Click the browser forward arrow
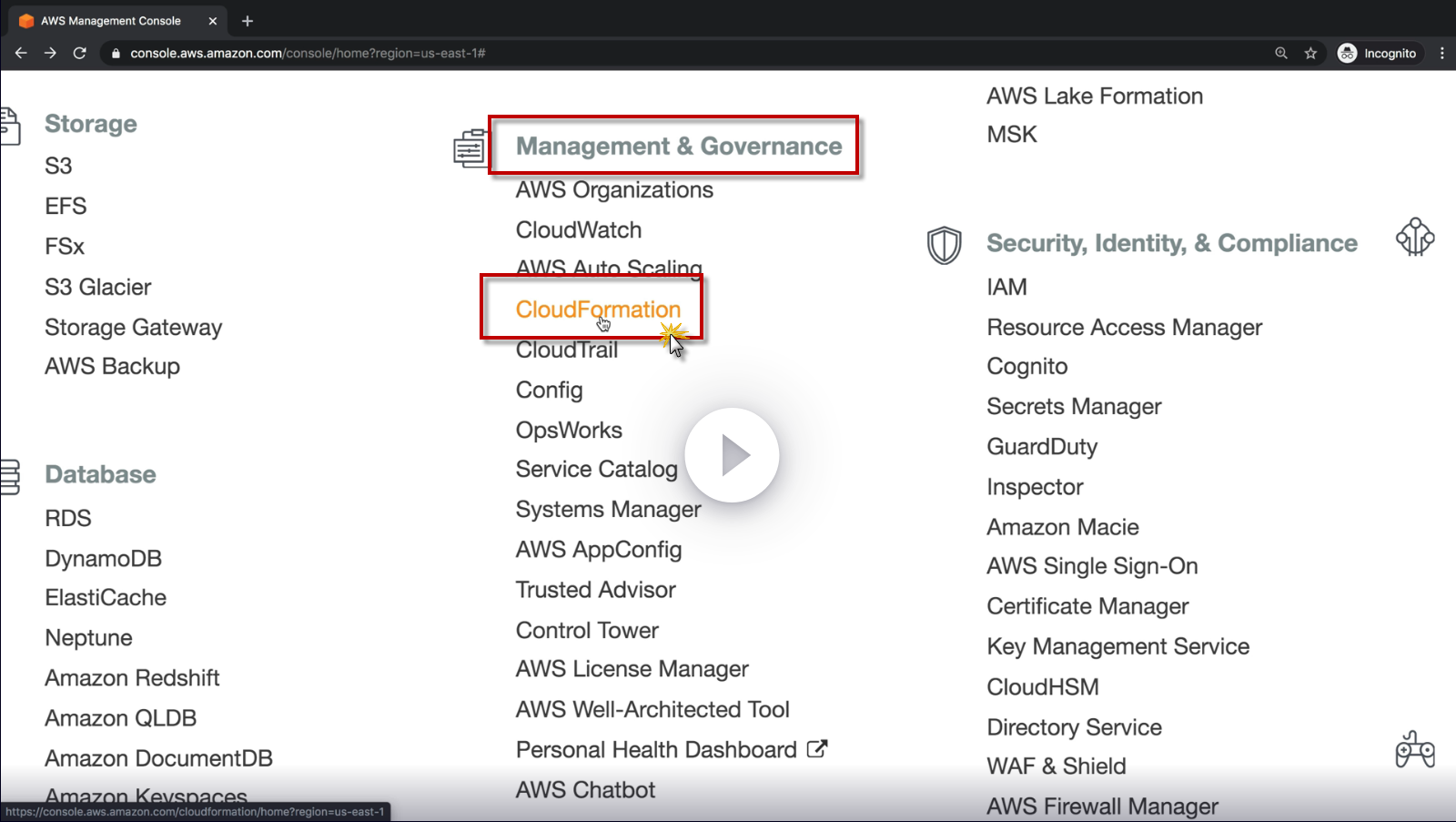This screenshot has width=1456, height=822. point(50,53)
